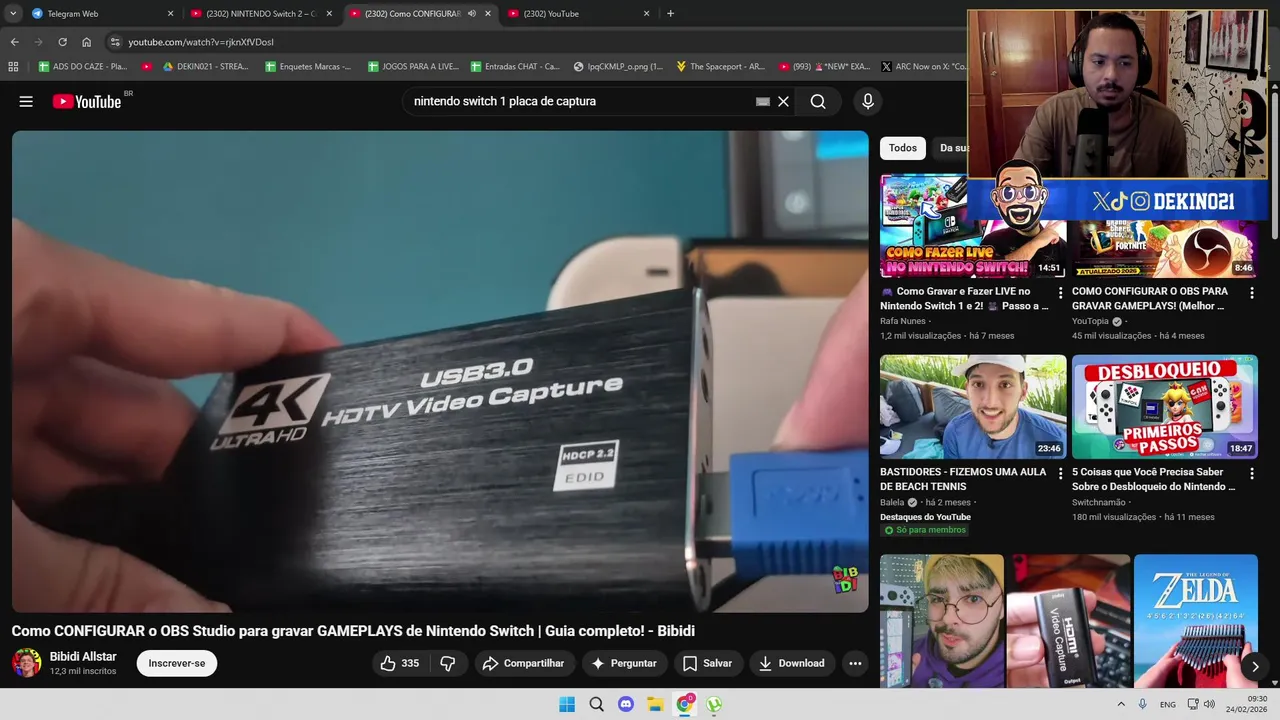The width and height of the screenshot is (1280, 720).
Task: Open the browser home page button
Action: (x=86, y=42)
